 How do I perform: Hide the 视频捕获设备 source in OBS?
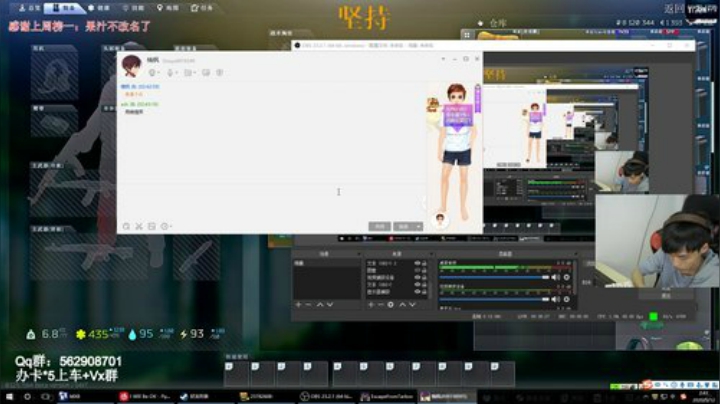click(x=417, y=277)
